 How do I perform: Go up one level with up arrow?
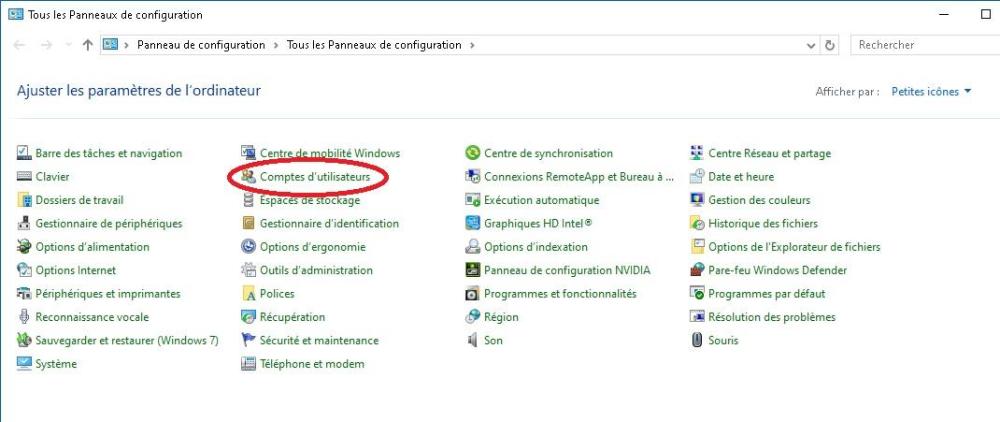(88, 45)
